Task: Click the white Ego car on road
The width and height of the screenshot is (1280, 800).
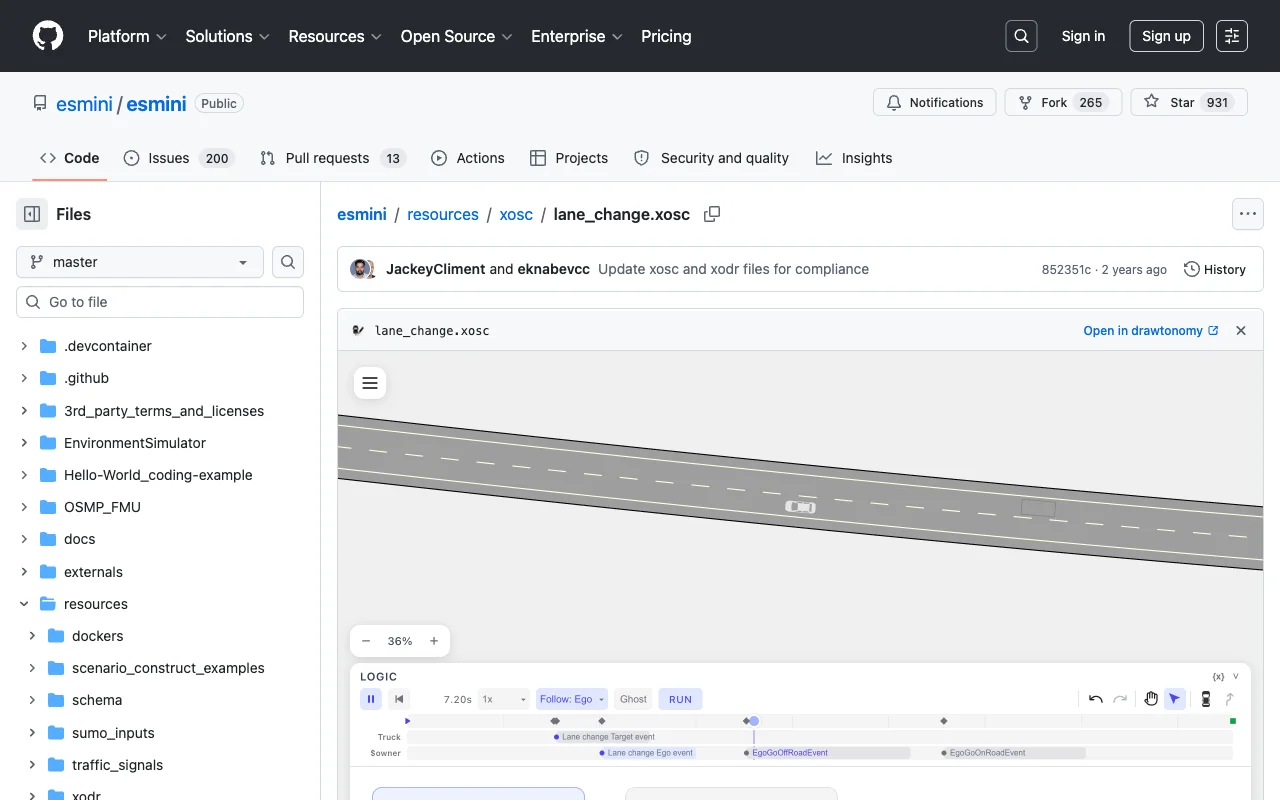Action: click(800, 507)
